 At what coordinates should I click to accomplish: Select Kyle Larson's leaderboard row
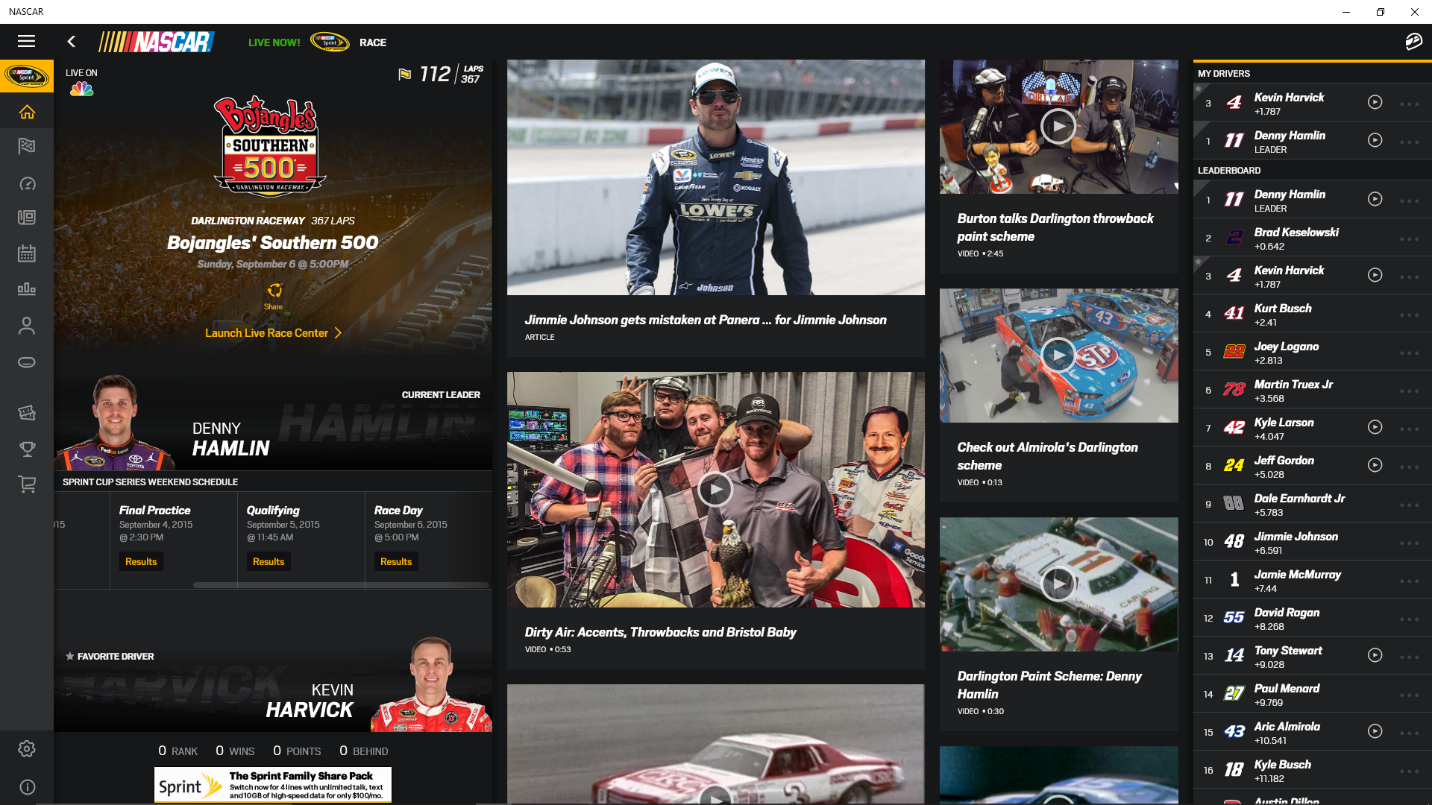[1312, 428]
